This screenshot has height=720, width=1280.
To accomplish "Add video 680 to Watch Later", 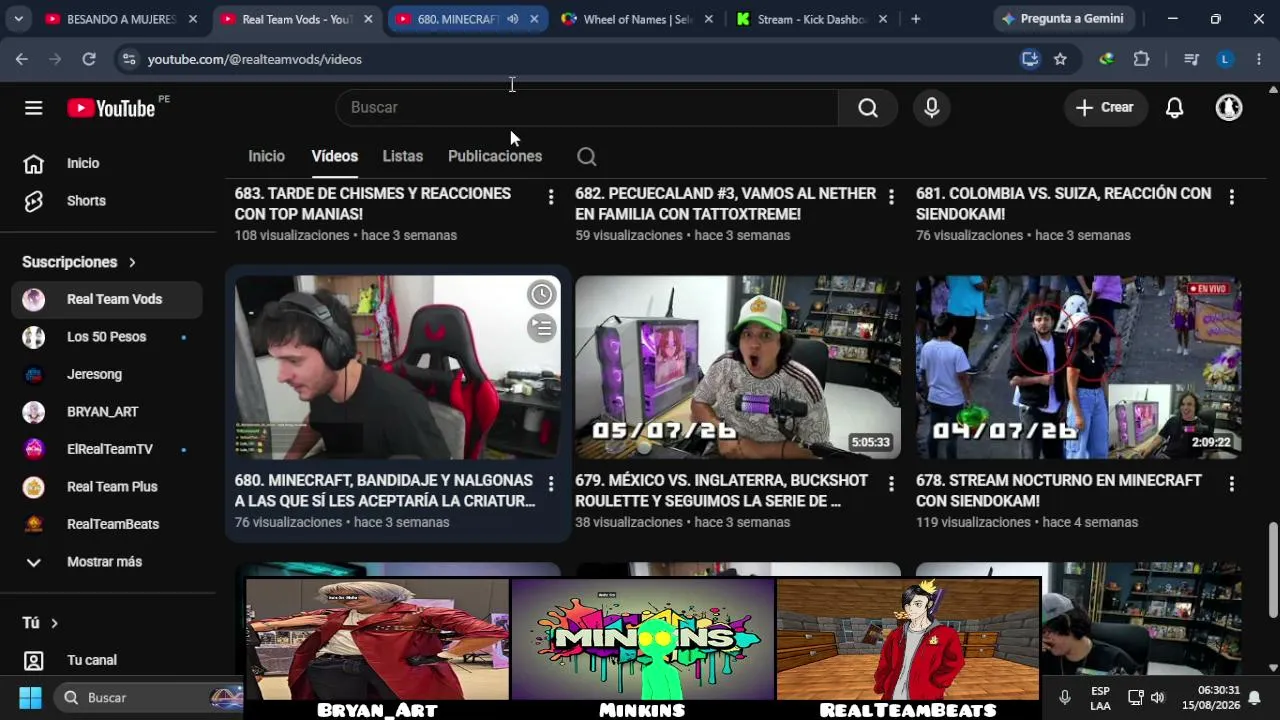I will (541, 294).
